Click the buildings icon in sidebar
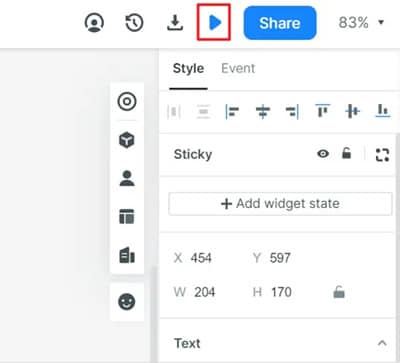 [x=127, y=255]
